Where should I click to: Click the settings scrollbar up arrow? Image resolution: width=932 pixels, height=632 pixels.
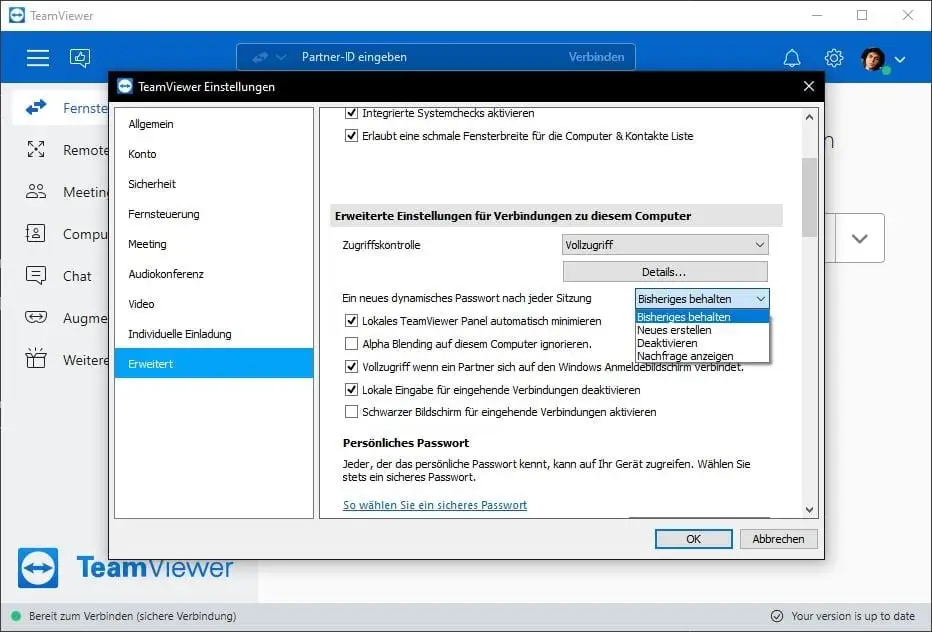pos(809,118)
